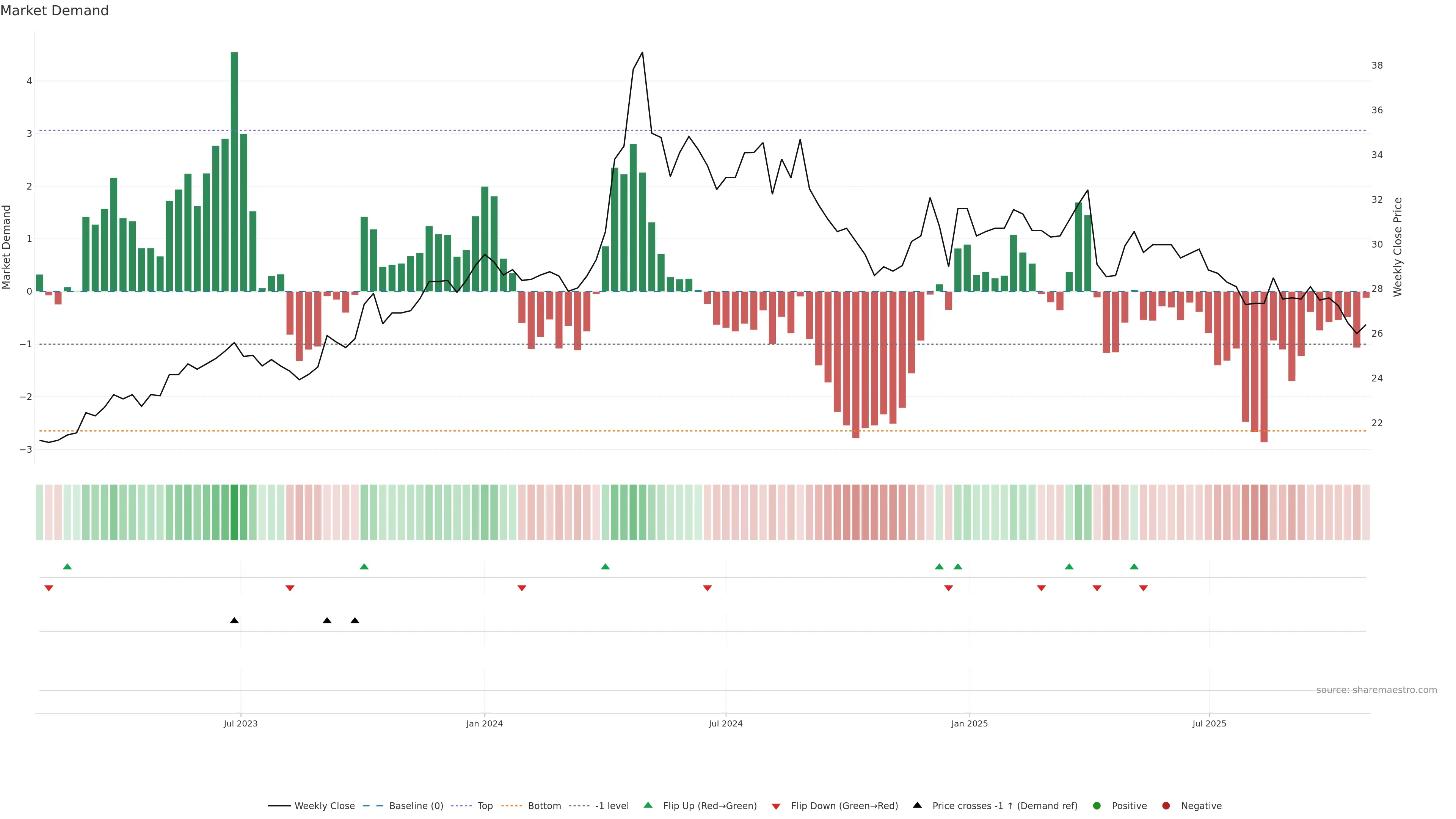The image size is (1456, 819).
Task: Click the Market Demand chart title
Action: tap(54, 11)
